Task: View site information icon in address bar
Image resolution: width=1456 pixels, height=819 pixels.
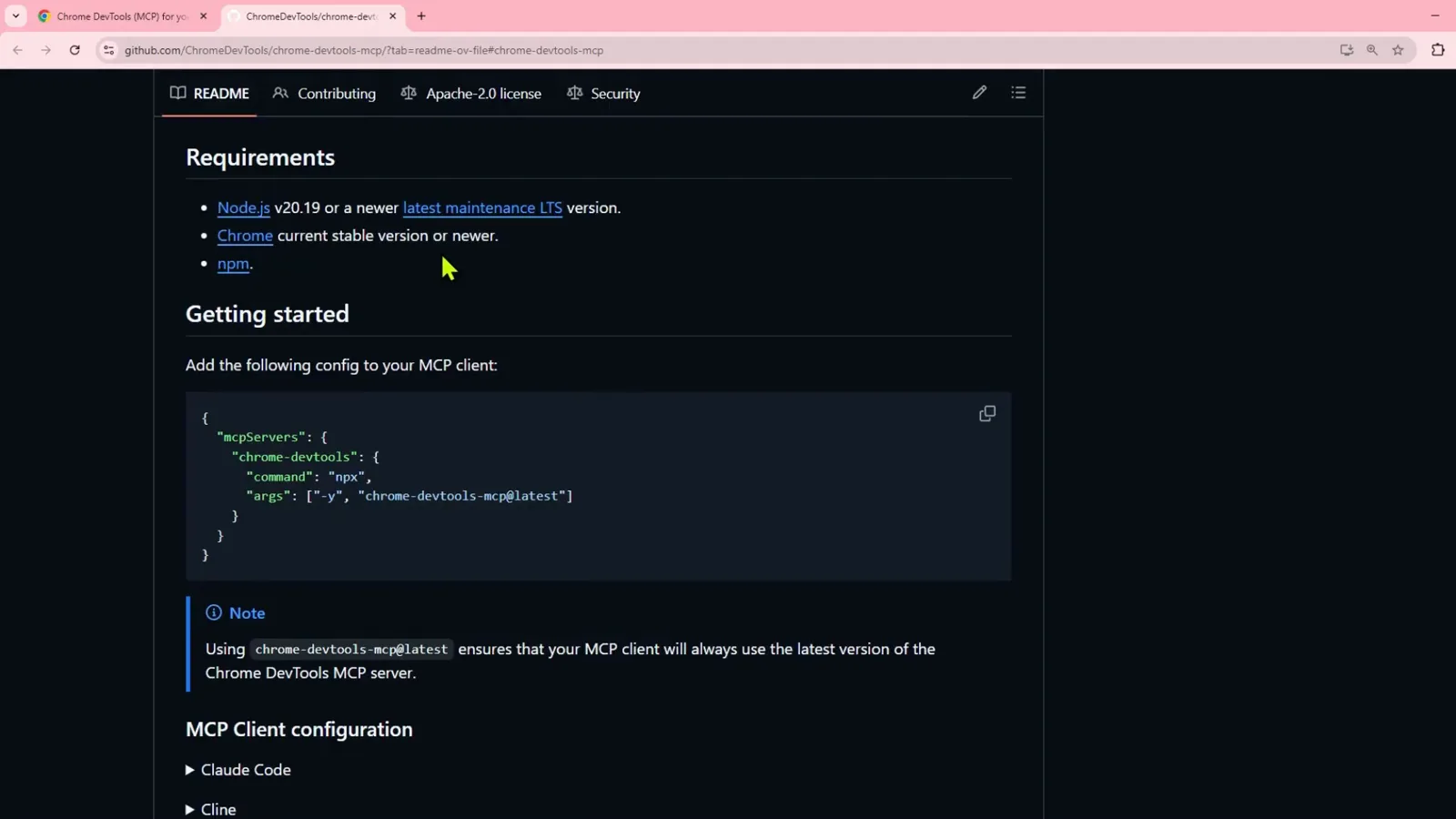Action: tap(108, 50)
